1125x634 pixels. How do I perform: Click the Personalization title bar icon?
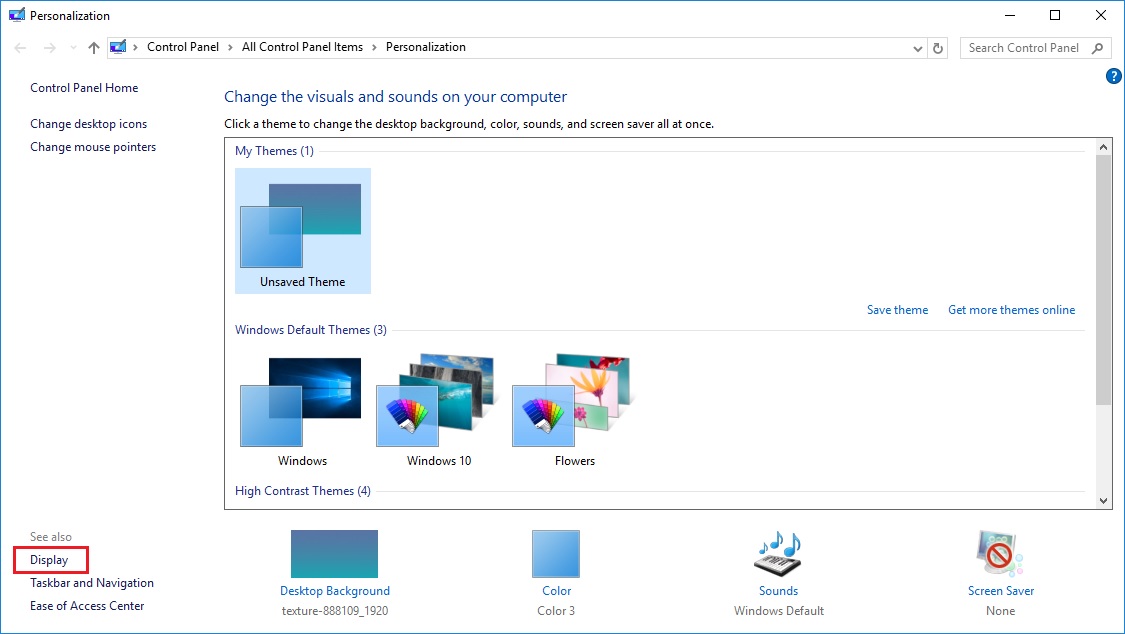[17, 15]
